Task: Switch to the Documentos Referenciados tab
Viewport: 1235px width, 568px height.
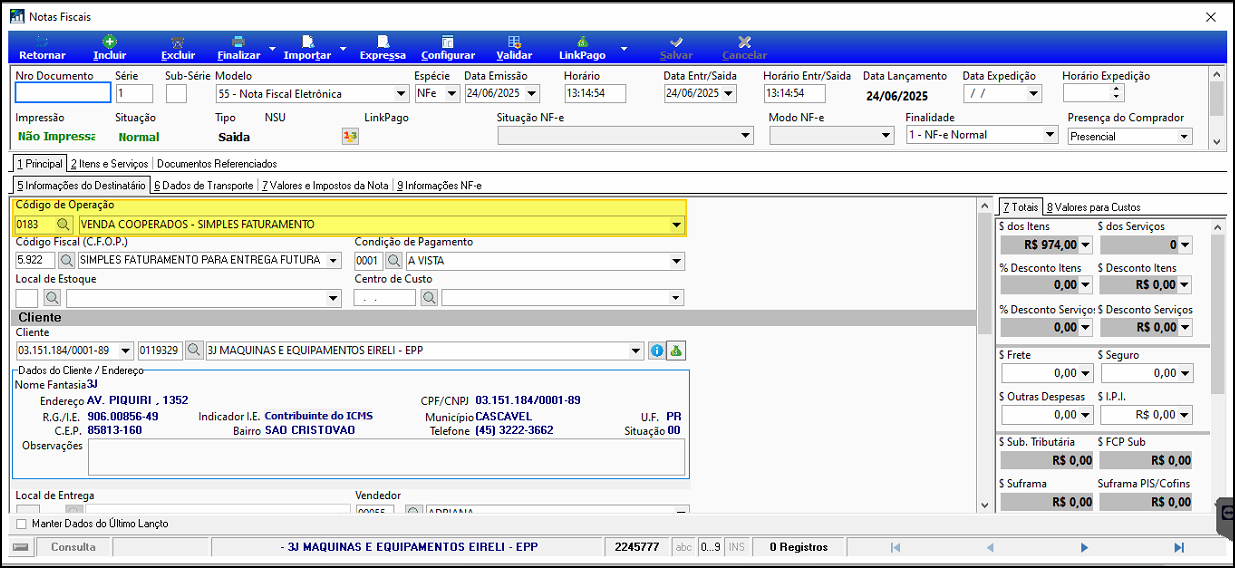Action: [217, 163]
